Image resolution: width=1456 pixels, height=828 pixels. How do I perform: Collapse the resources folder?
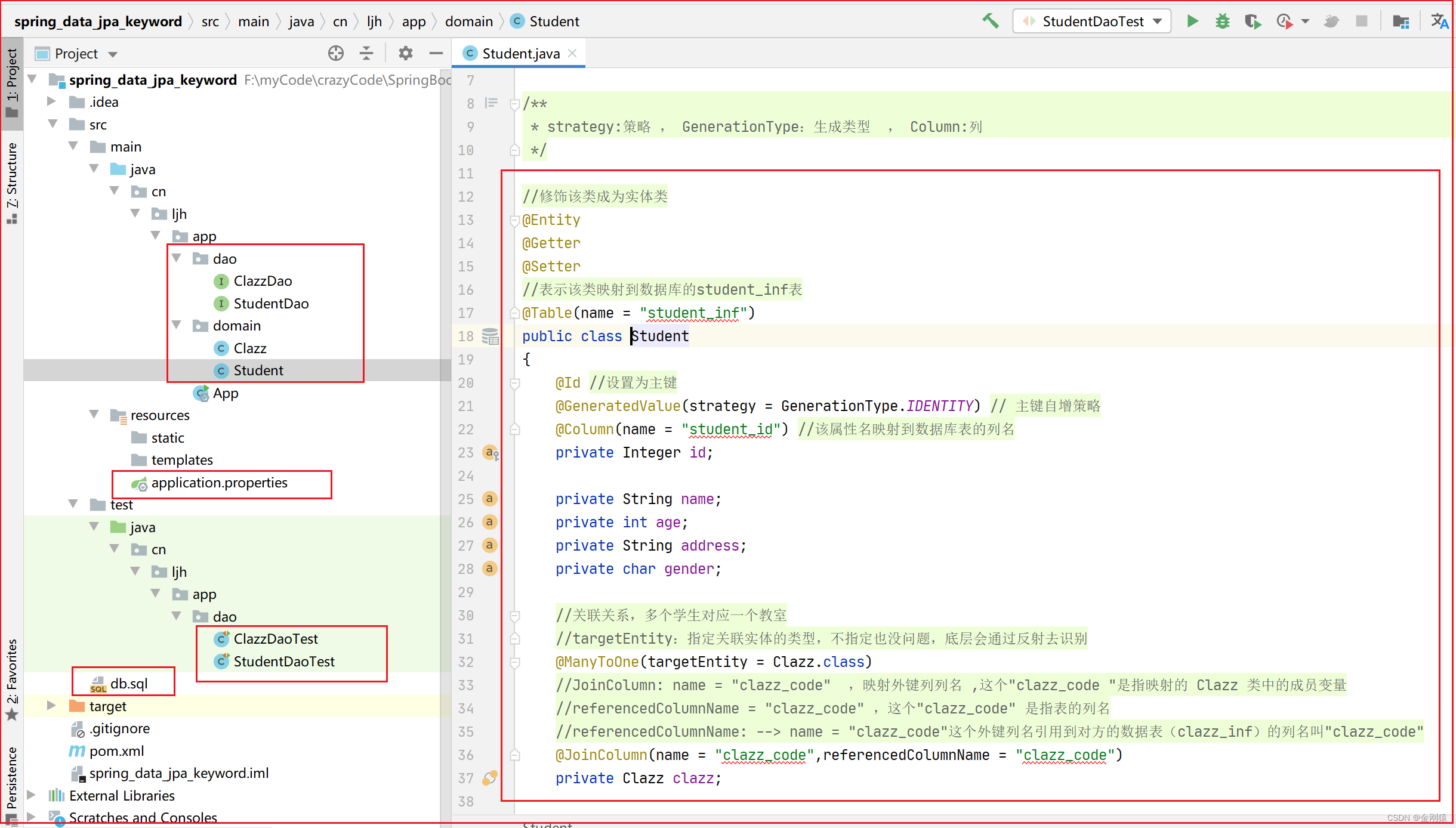(x=94, y=415)
